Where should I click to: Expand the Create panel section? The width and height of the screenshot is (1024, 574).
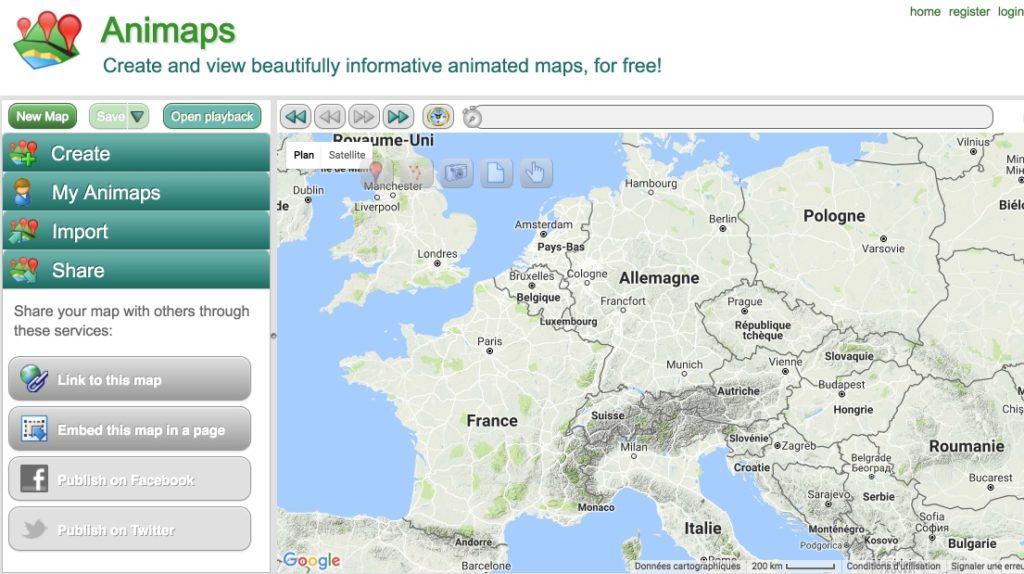(136, 153)
